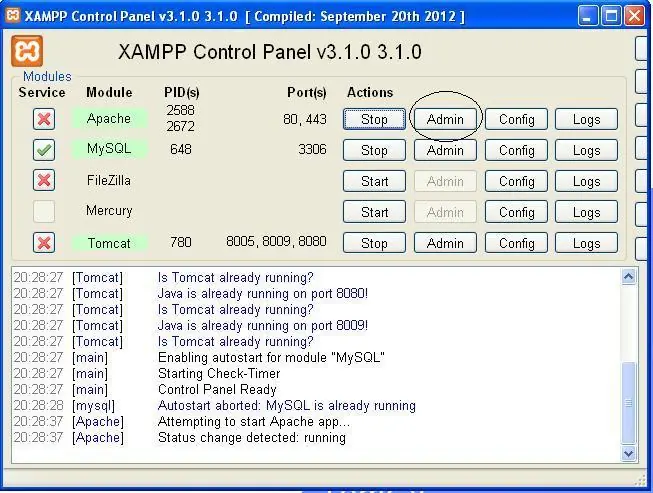The width and height of the screenshot is (653, 493).
Task: Stop the MySQL module
Action: coord(374,150)
